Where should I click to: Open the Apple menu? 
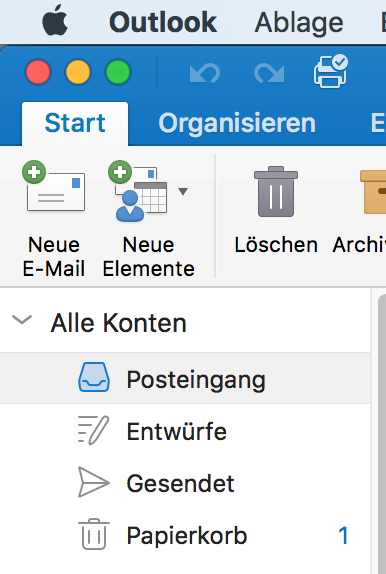pos(55,22)
